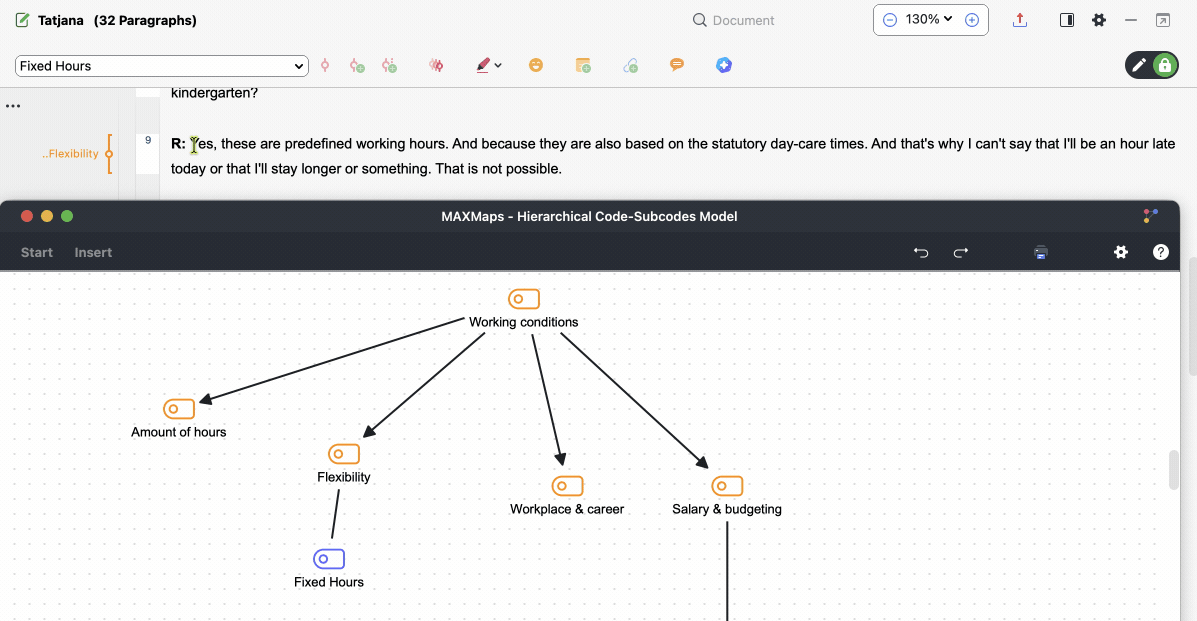
Task: Click the Document search field
Action: coord(734,20)
